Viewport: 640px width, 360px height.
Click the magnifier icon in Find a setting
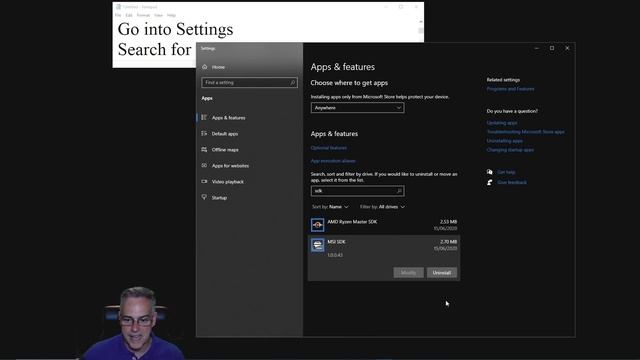292,82
